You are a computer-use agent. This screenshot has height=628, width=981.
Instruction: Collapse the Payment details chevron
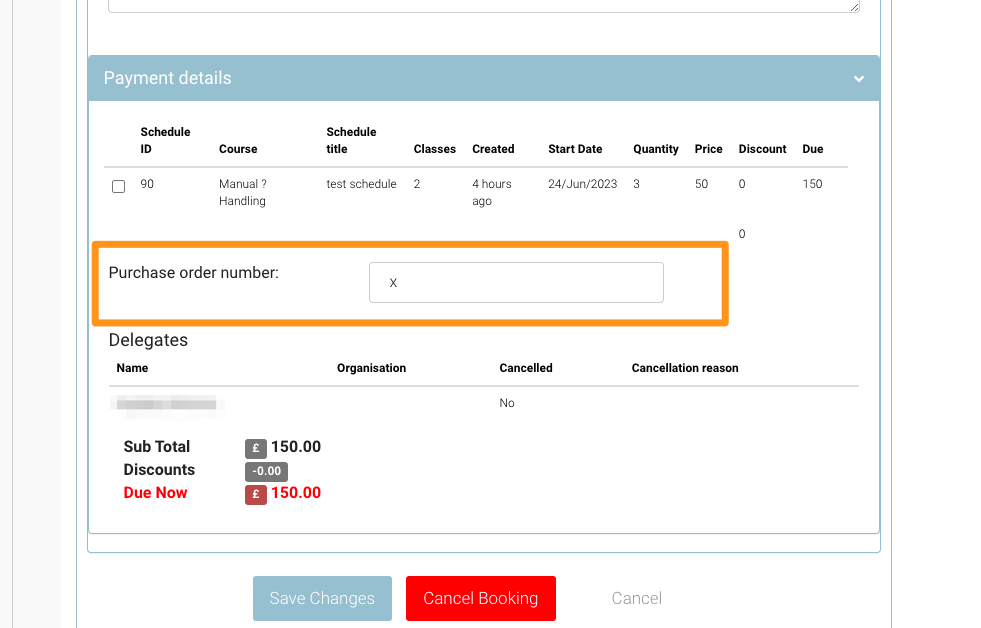point(858,79)
